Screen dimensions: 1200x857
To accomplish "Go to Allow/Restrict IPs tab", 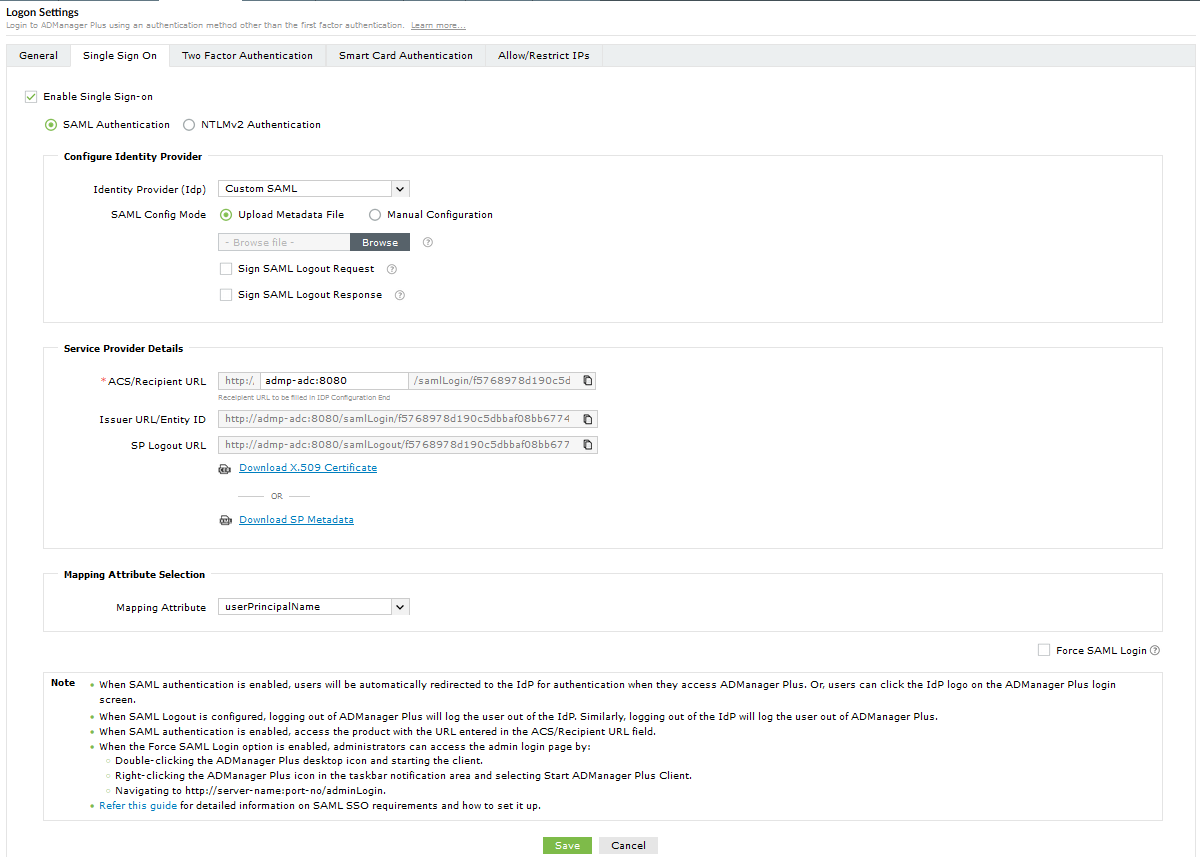I will (544, 56).
